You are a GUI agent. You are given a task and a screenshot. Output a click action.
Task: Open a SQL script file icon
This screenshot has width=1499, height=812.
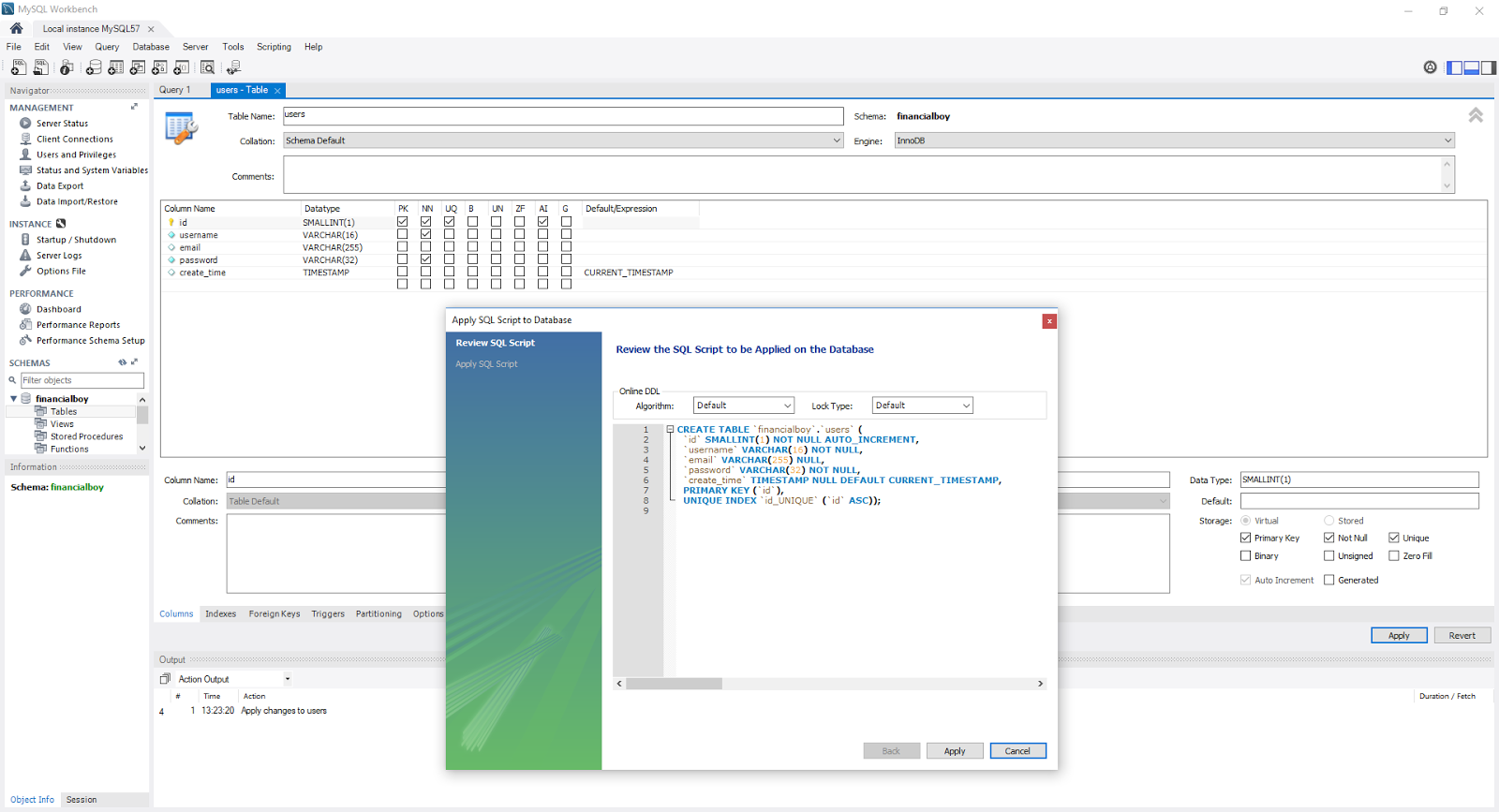[x=41, y=67]
